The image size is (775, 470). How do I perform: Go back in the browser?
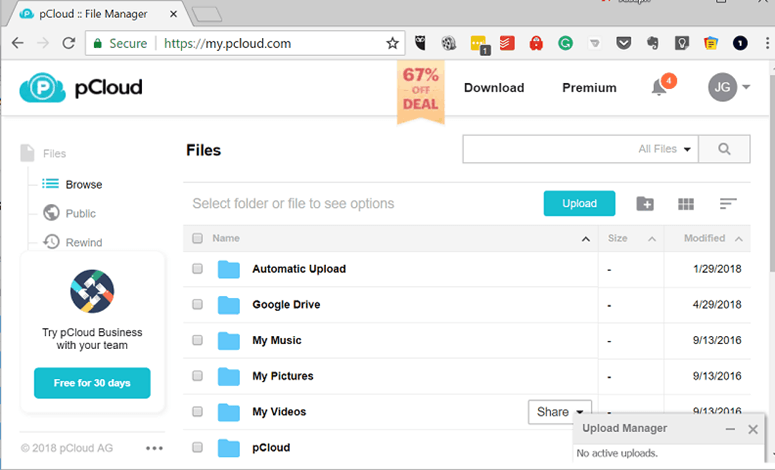(18, 43)
